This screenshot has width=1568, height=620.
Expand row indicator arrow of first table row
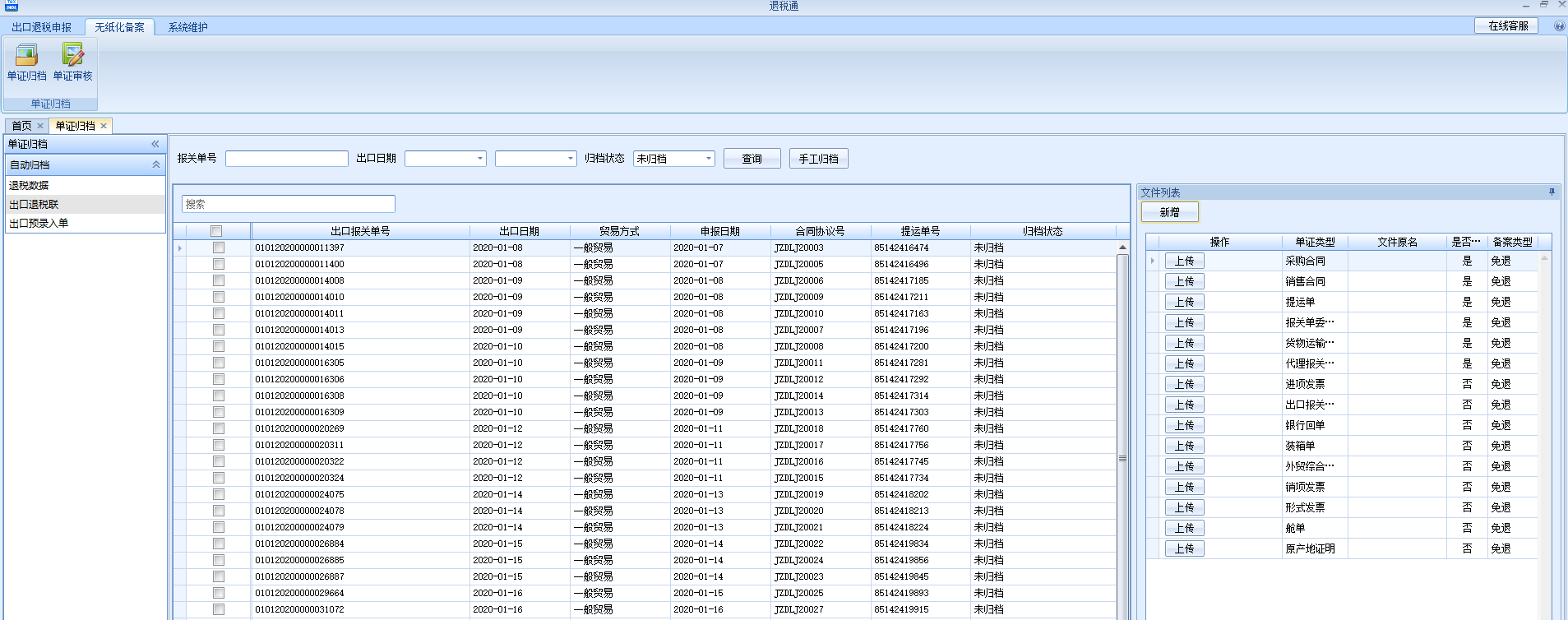click(x=179, y=248)
